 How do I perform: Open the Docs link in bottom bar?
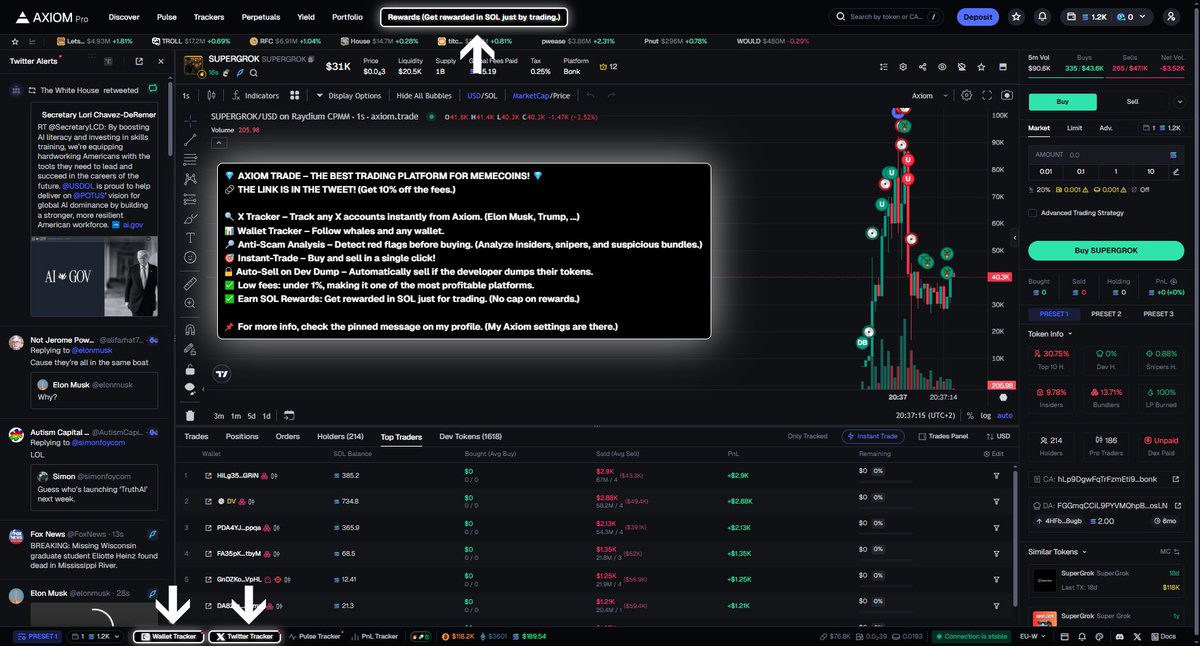tap(1165, 636)
